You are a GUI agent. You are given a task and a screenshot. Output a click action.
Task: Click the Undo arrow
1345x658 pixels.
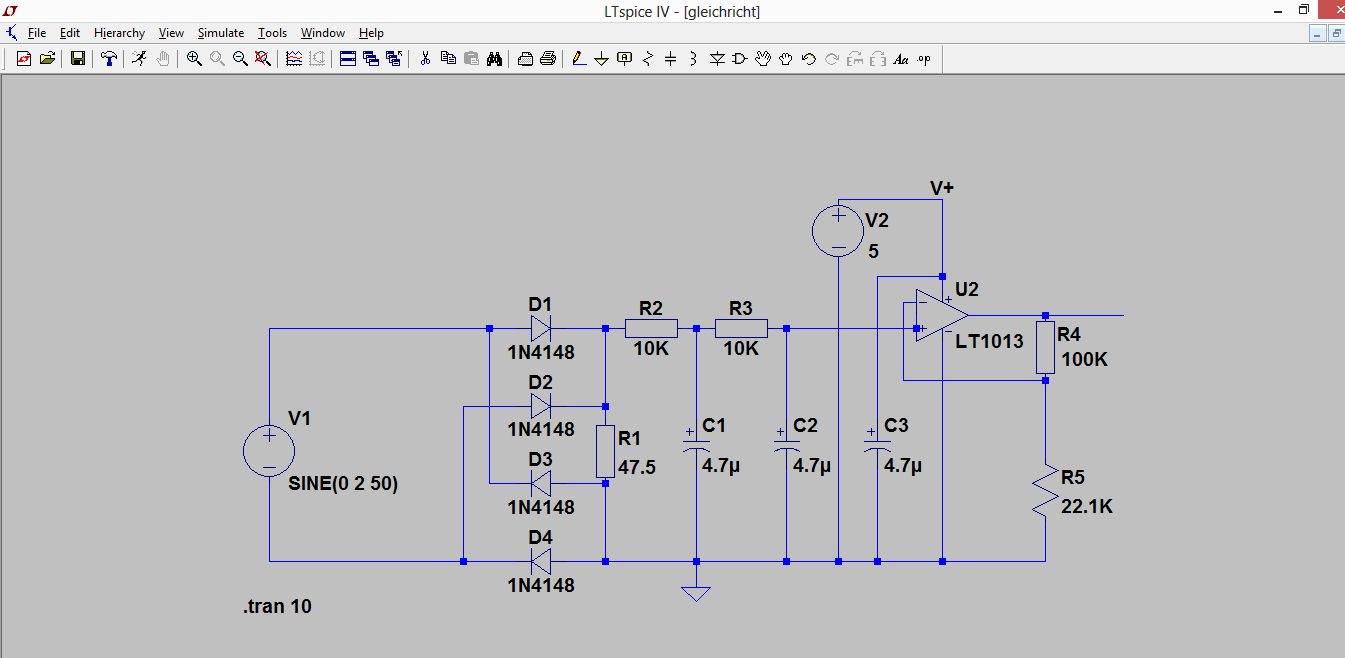coord(809,59)
